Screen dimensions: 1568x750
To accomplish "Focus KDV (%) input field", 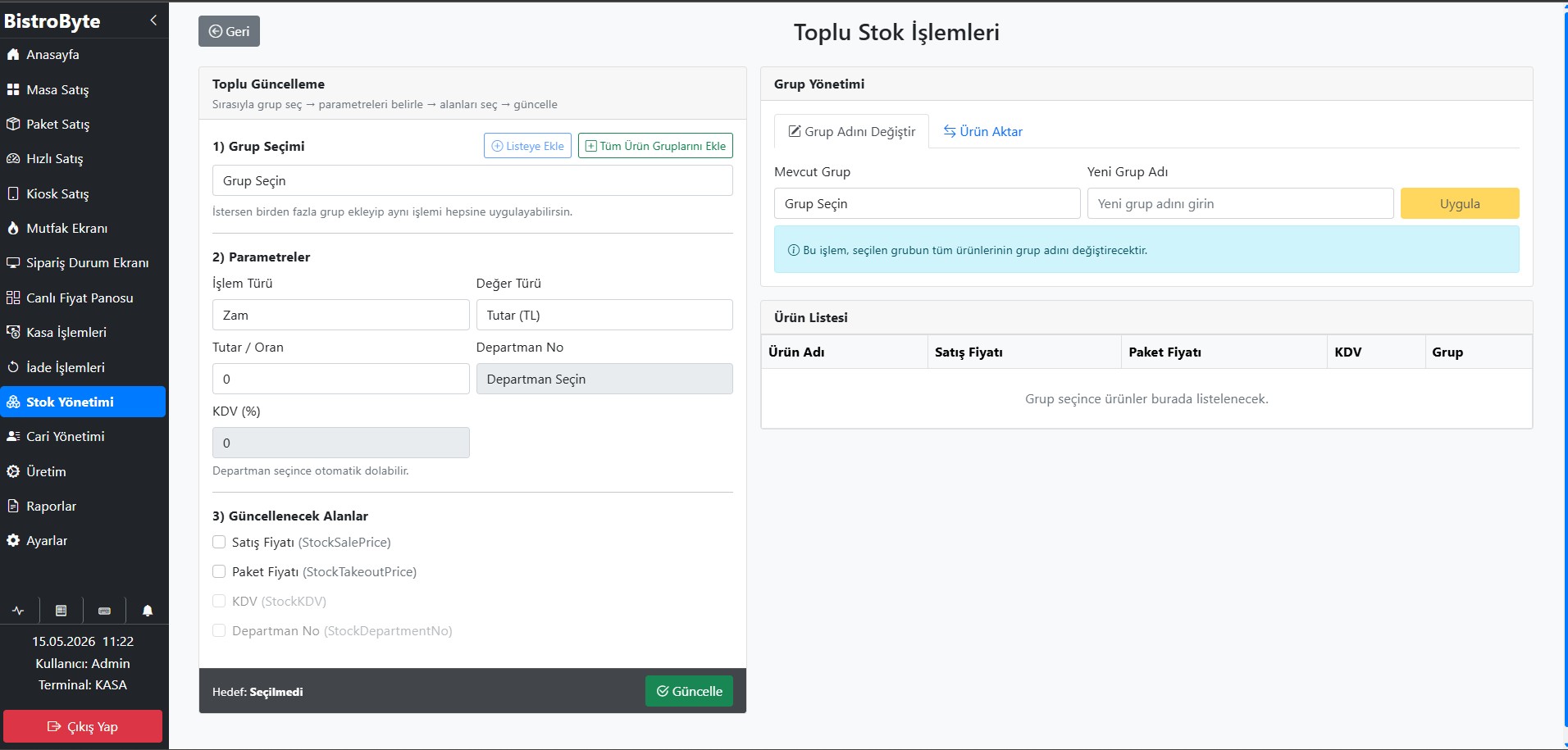I will (x=340, y=443).
